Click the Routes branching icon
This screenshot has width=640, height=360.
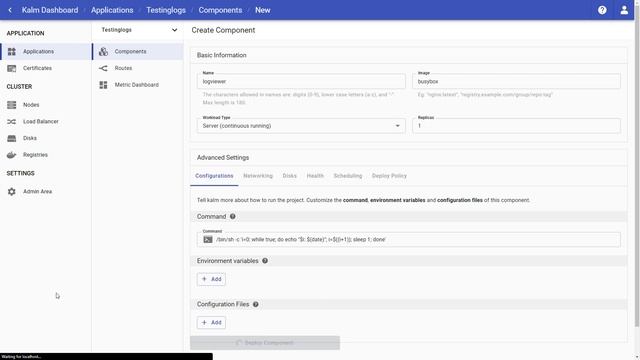coord(103,68)
